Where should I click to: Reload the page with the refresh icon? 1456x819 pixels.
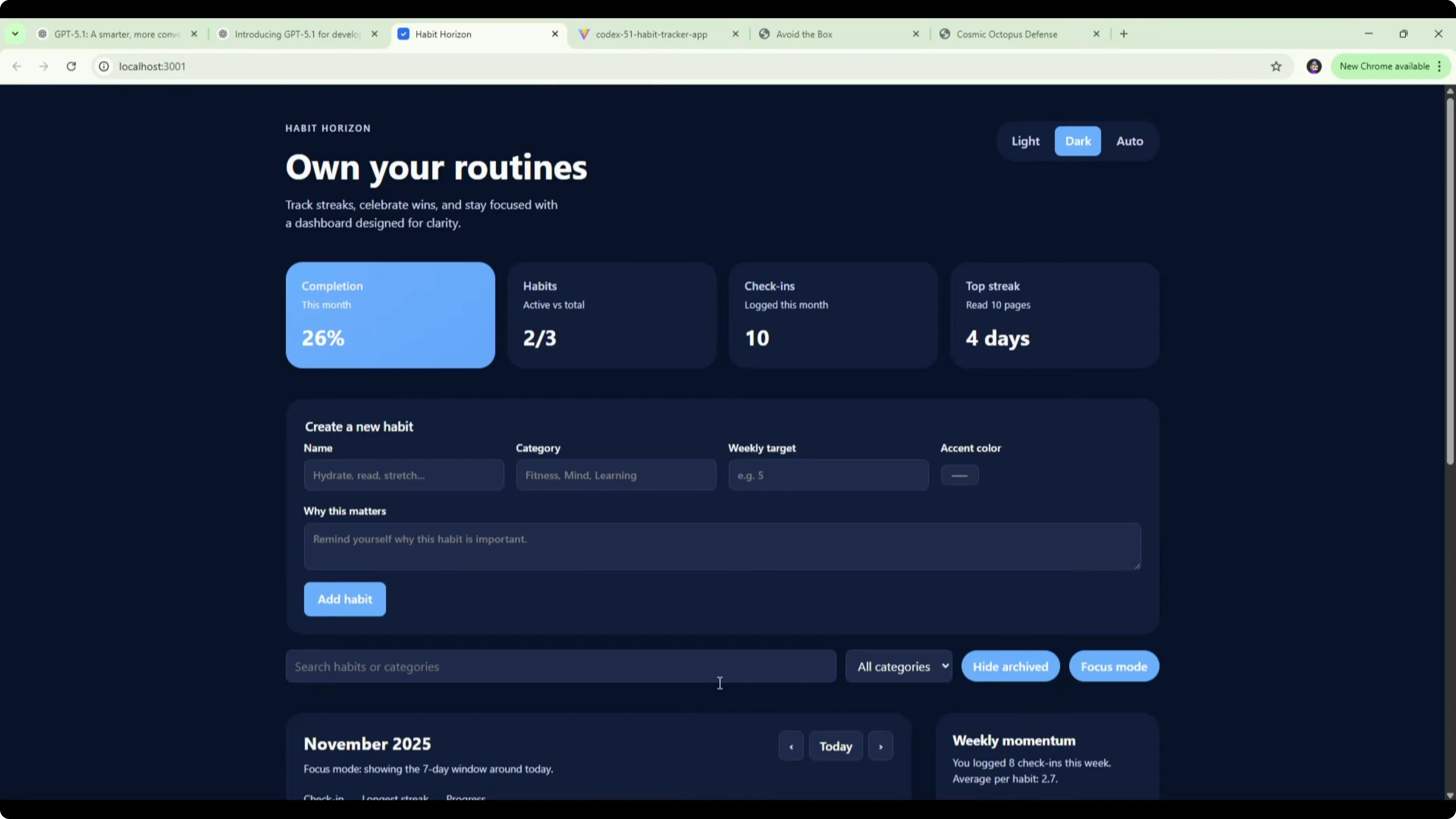[71, 66]
